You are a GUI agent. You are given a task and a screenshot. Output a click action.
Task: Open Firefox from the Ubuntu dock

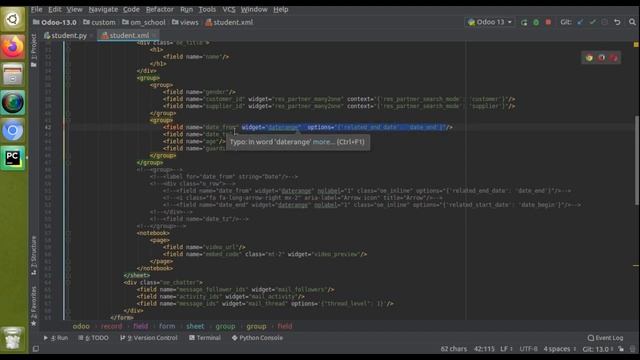click(x=13, y=47)
